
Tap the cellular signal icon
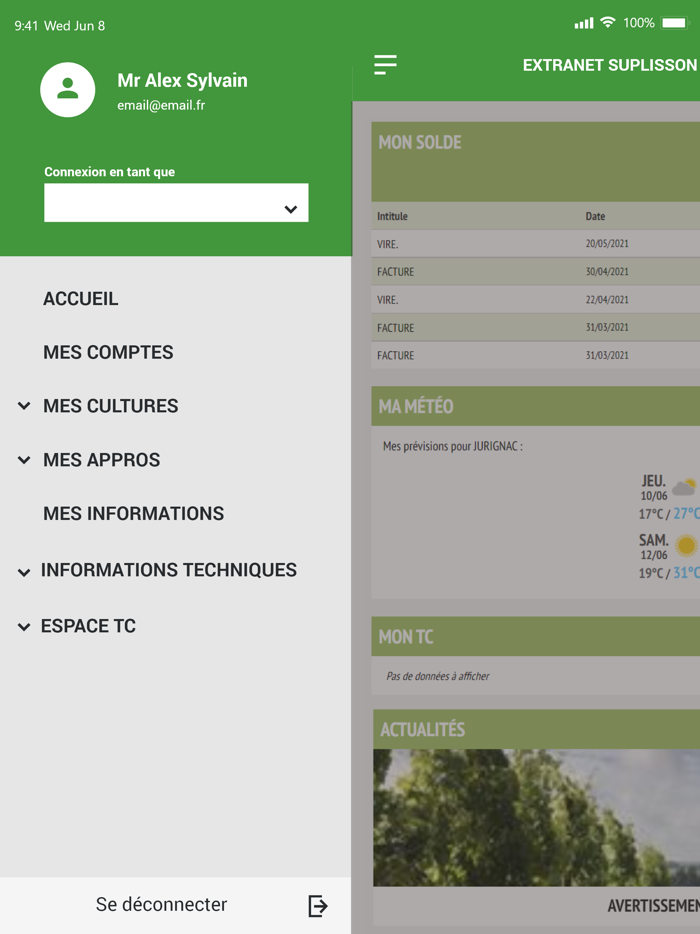(x=584, y=23)
